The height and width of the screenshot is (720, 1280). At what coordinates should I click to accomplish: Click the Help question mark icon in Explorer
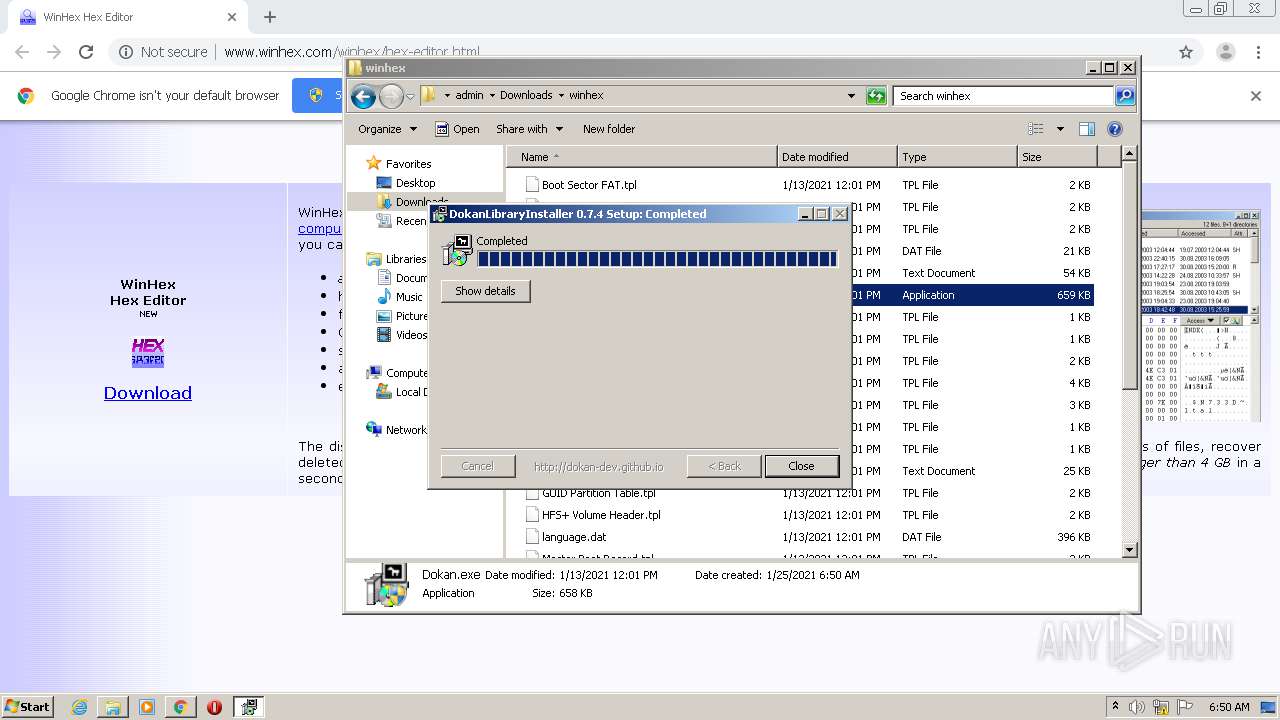pyautogui.click(x=1115, y=129)
